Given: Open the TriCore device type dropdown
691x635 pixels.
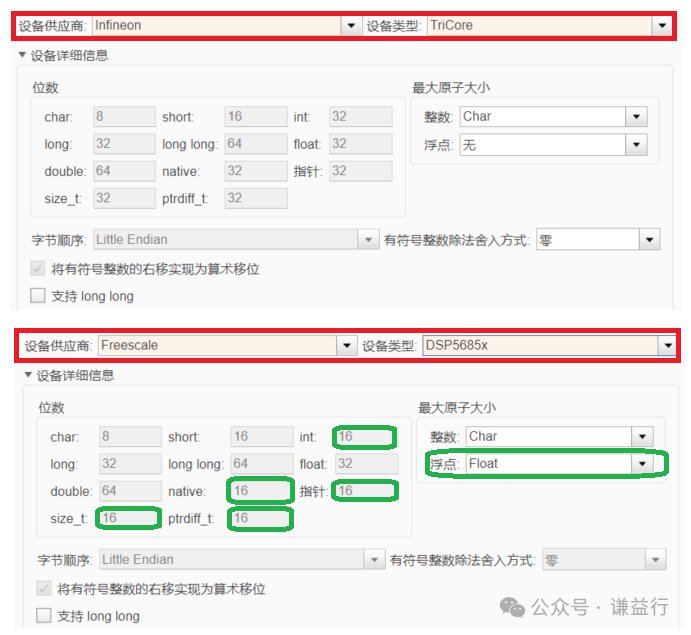Looking at the screenshot, I should [662, 26].
